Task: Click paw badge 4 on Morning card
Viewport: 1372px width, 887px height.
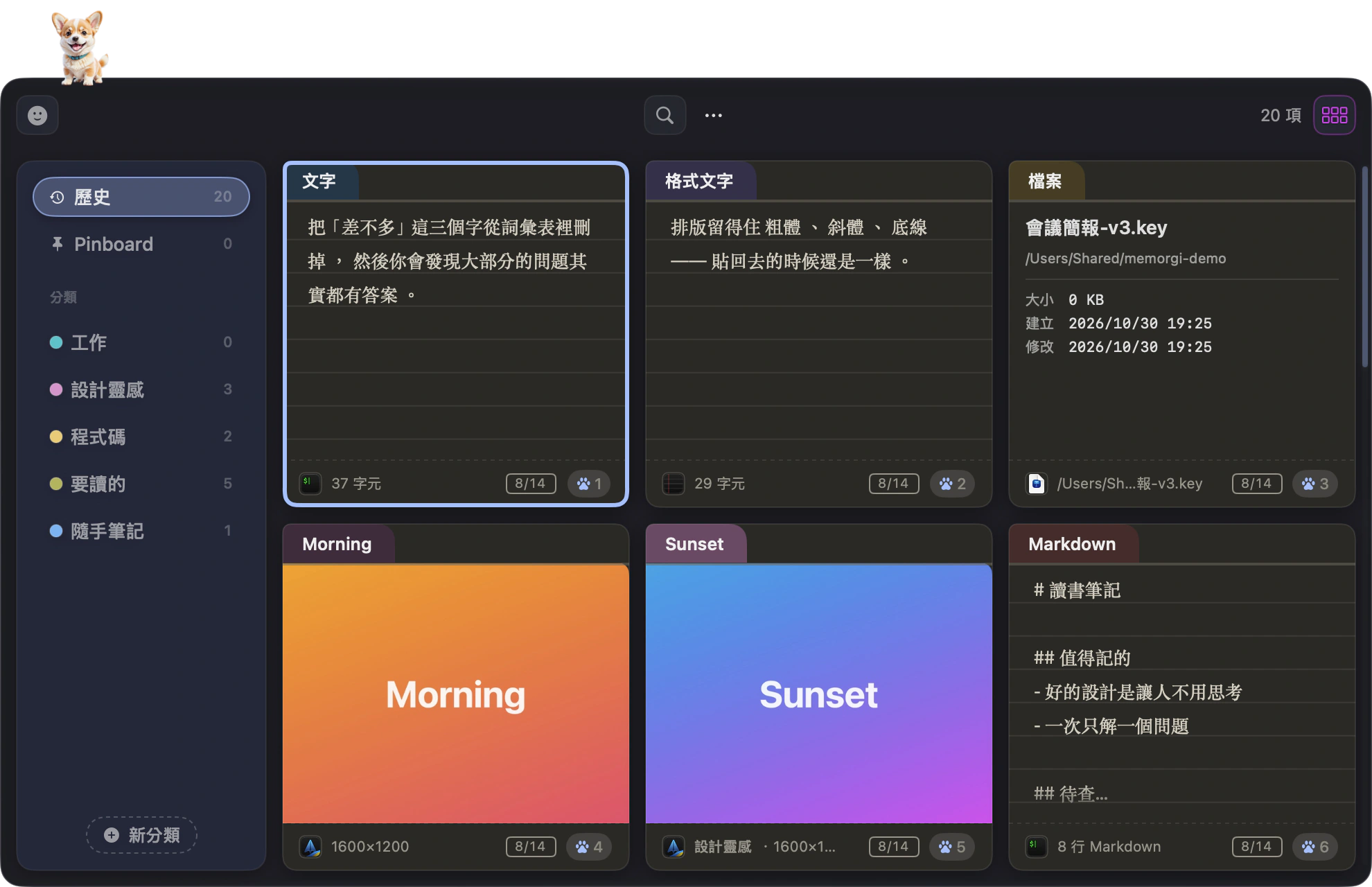Action: (589, 846)
